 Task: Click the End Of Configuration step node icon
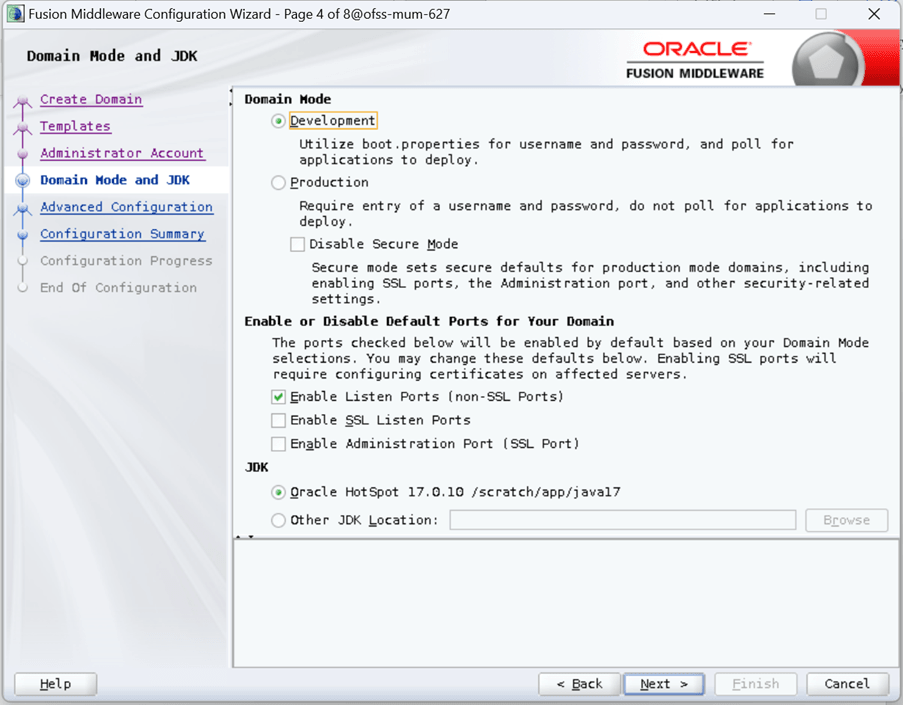click(23, 288)
